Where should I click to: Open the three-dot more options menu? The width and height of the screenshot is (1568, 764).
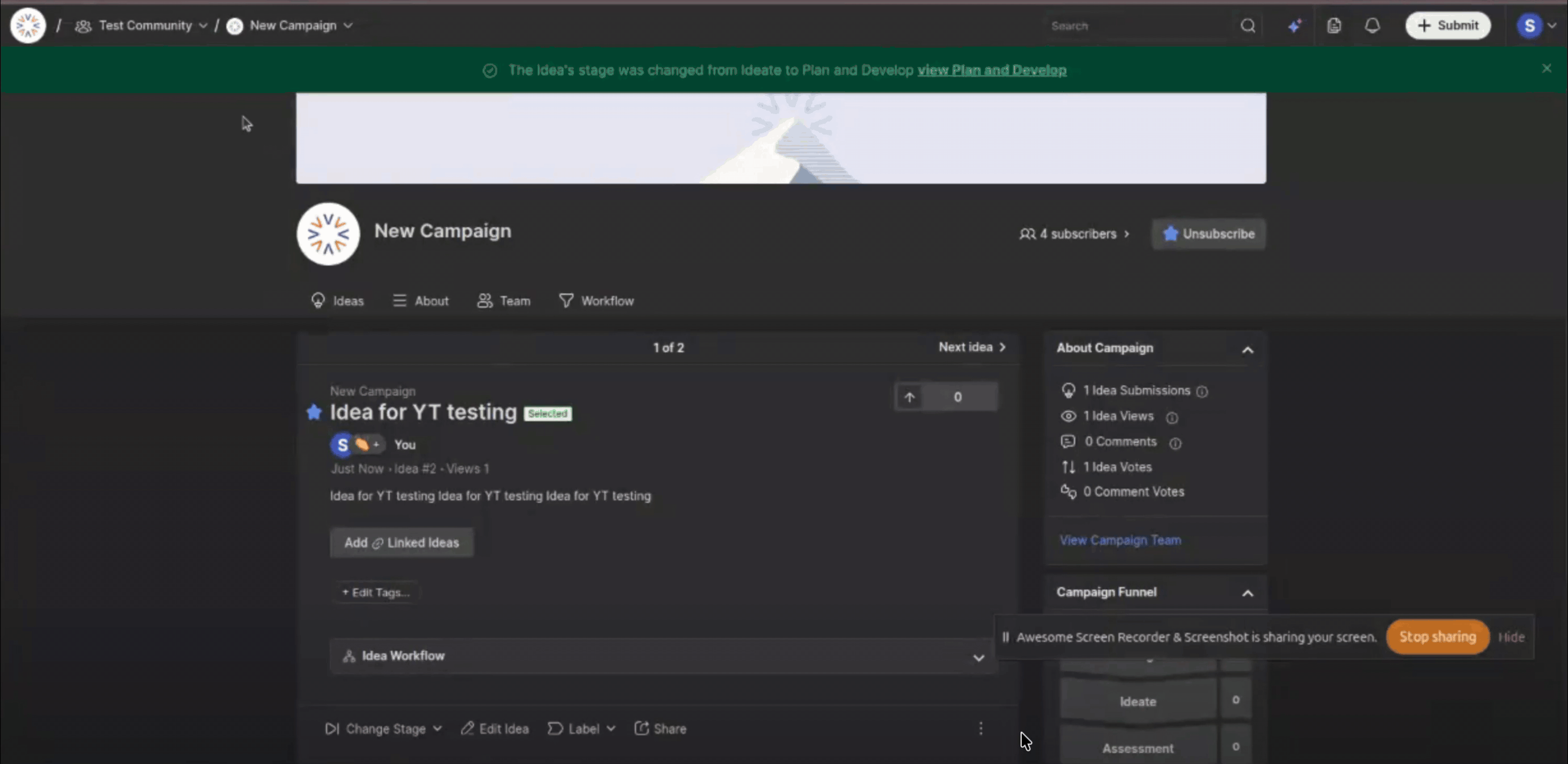tap(980, 729)
